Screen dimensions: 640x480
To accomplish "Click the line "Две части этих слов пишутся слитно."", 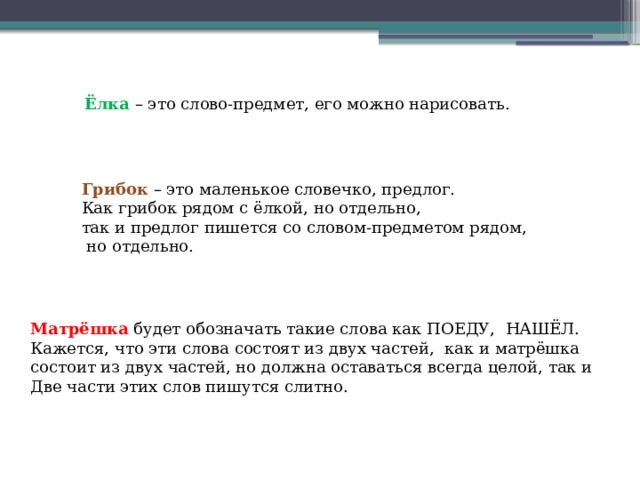I will pos(189,387).
